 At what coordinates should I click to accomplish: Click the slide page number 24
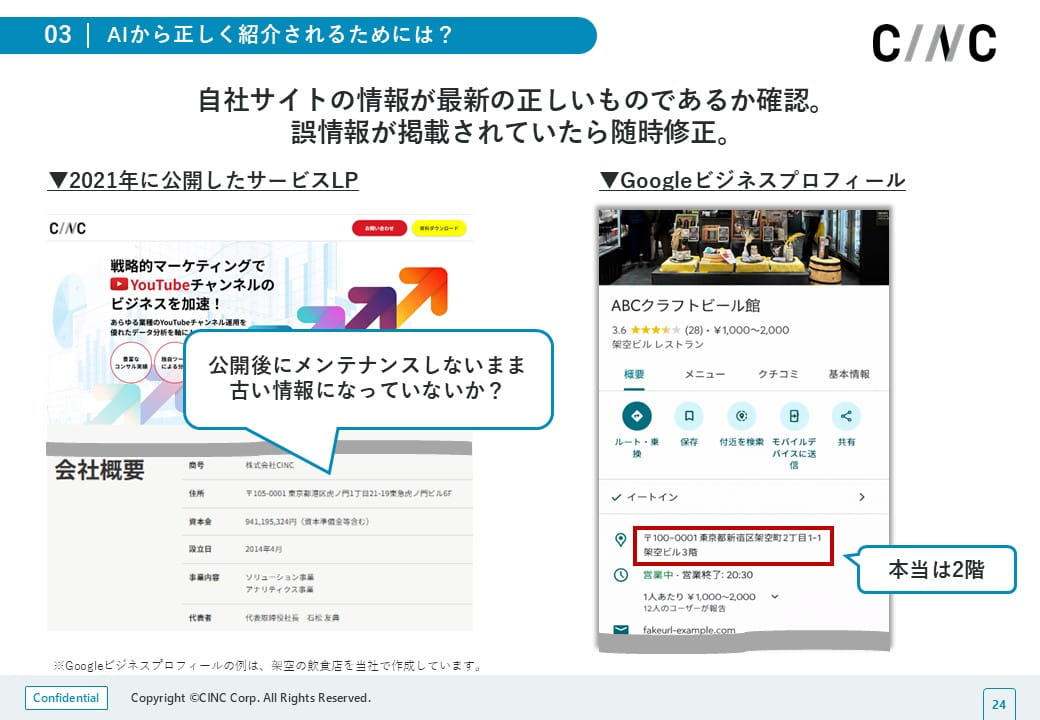coord(999,704)
